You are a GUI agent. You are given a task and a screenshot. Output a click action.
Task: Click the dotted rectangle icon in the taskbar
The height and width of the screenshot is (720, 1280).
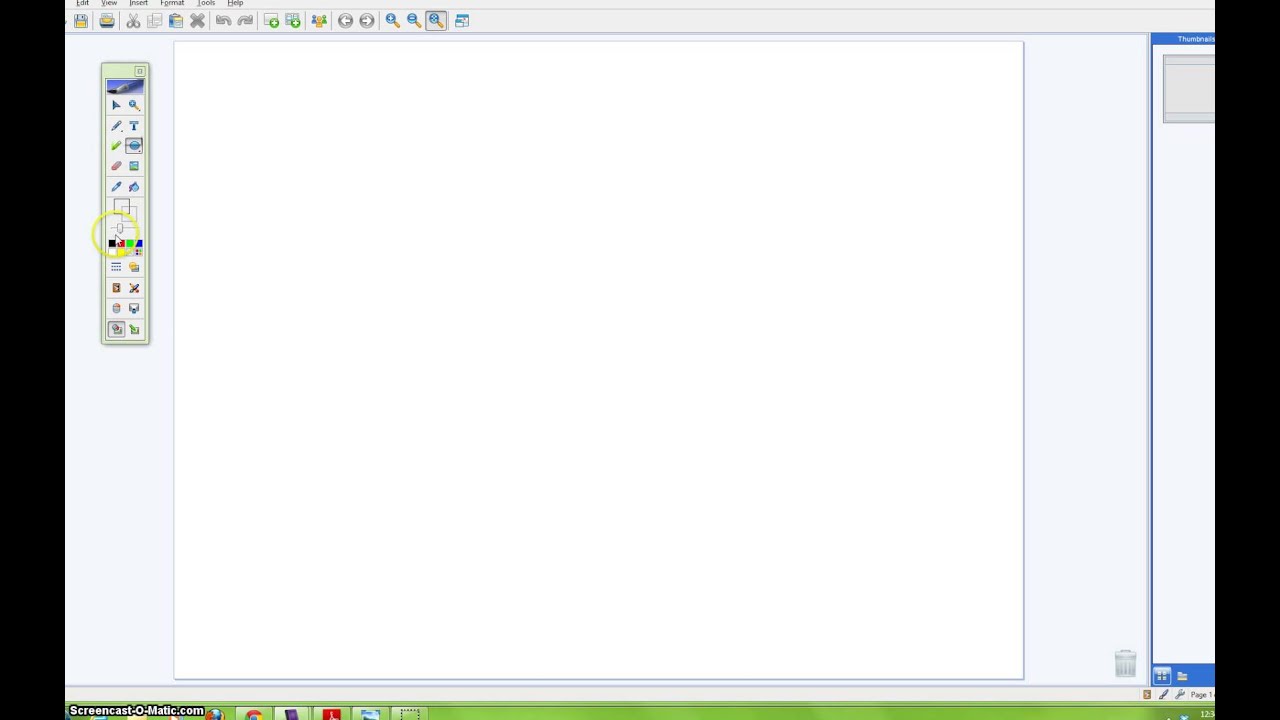(410, 714)
